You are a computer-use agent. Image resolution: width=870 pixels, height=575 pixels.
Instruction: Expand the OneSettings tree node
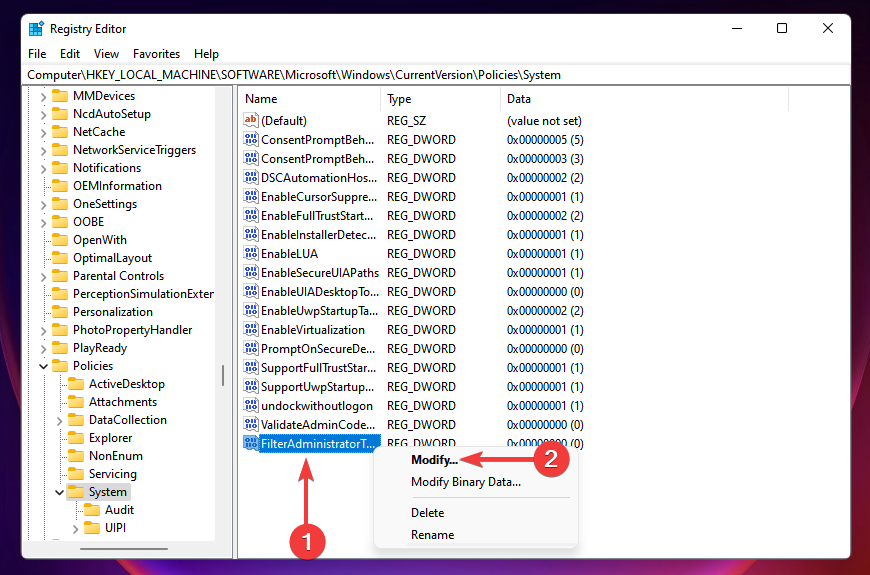tap(43, 204)
